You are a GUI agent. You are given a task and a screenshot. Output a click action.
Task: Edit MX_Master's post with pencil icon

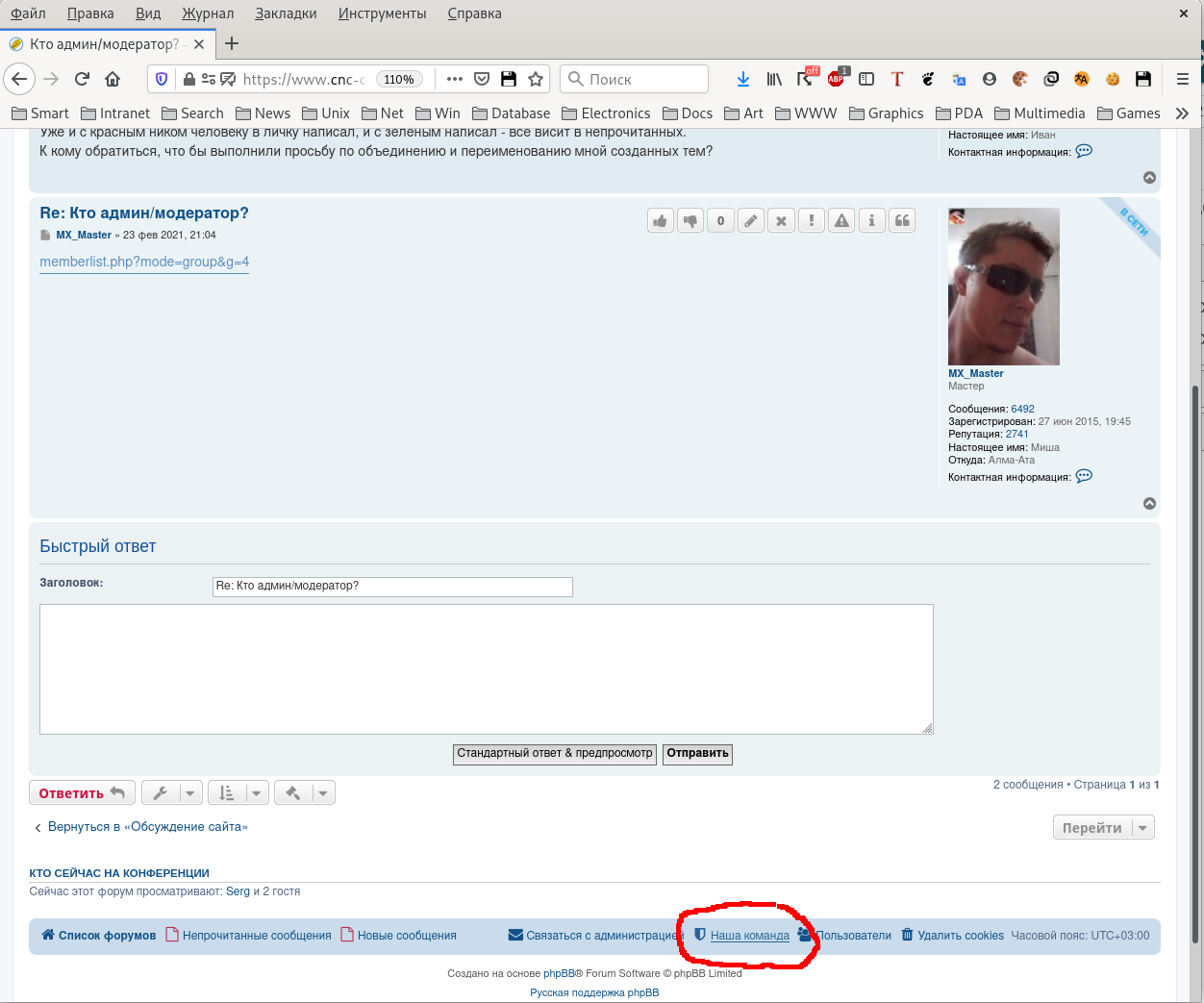point(751,220)
